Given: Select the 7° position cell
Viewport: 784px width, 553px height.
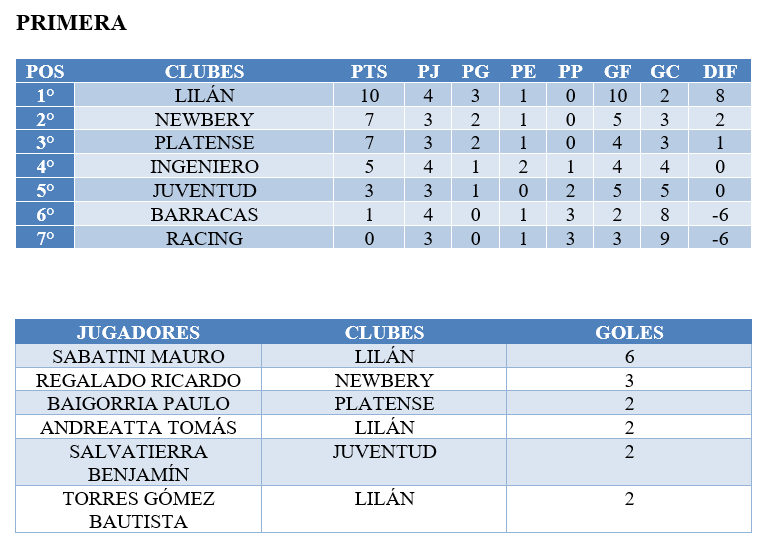Looking at the screenshot, I should click(x=45, y=238).
